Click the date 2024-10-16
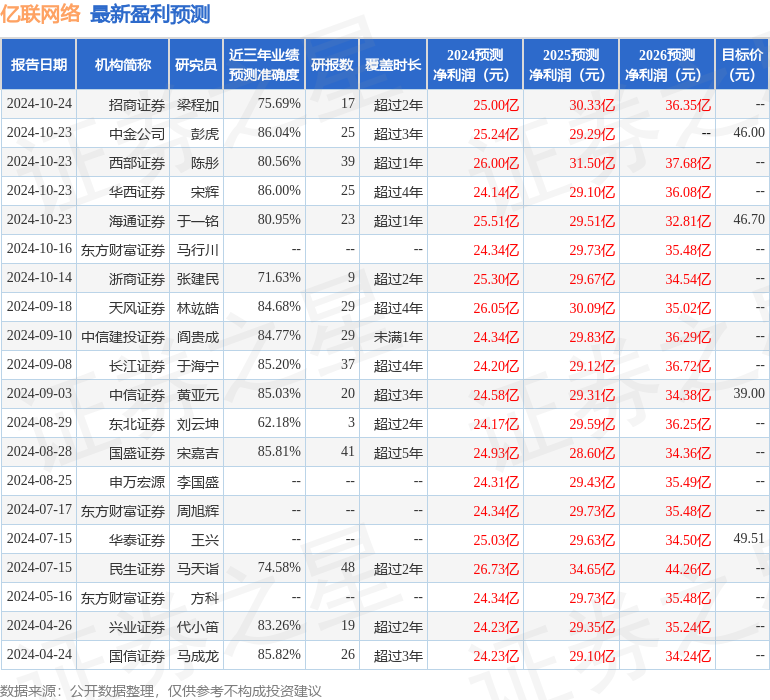Viewport: 770px width, 700px height. pos(39,249)
